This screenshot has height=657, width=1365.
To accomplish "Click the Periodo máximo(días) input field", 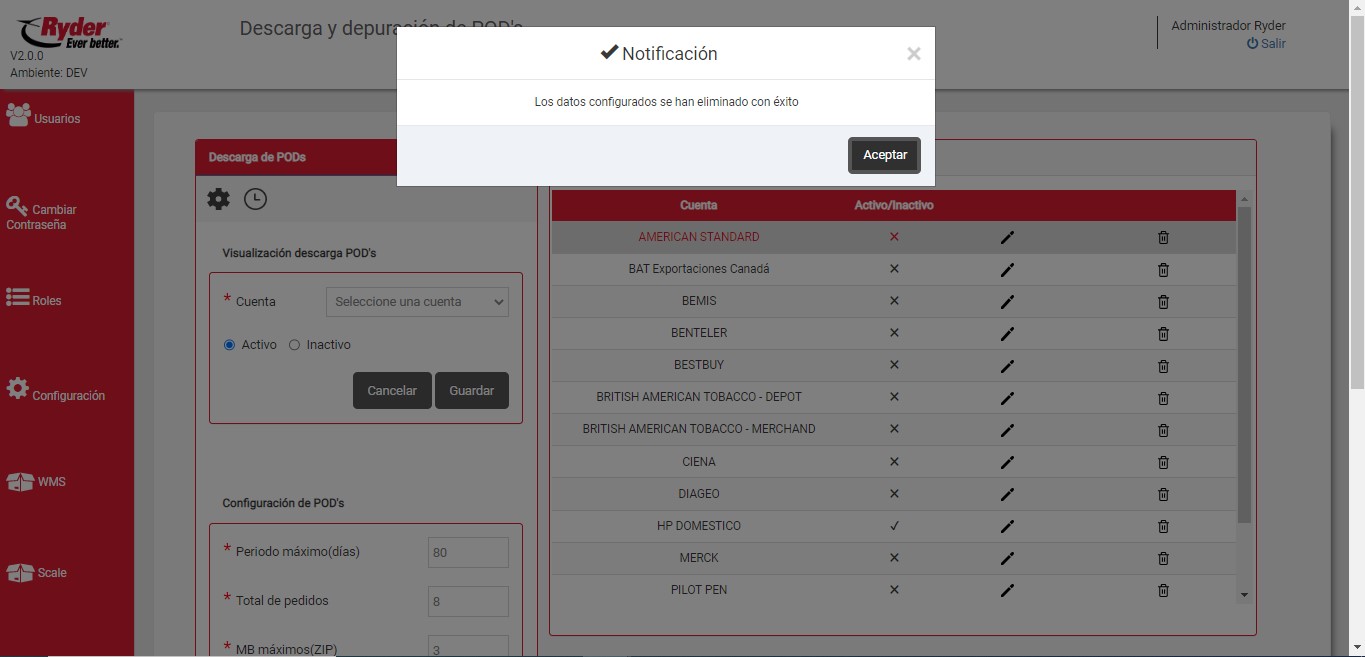I will pos(468,553).
